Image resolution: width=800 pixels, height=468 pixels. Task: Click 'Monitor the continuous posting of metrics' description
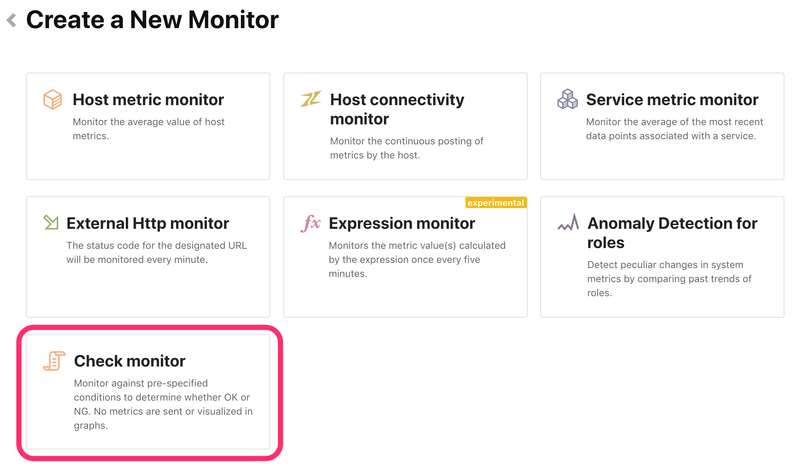pos(407,148)
